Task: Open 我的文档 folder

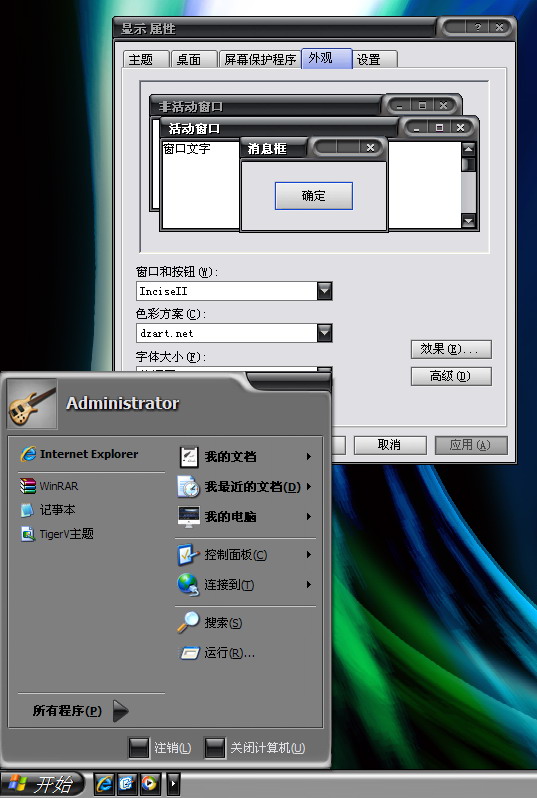Action: 245,457
